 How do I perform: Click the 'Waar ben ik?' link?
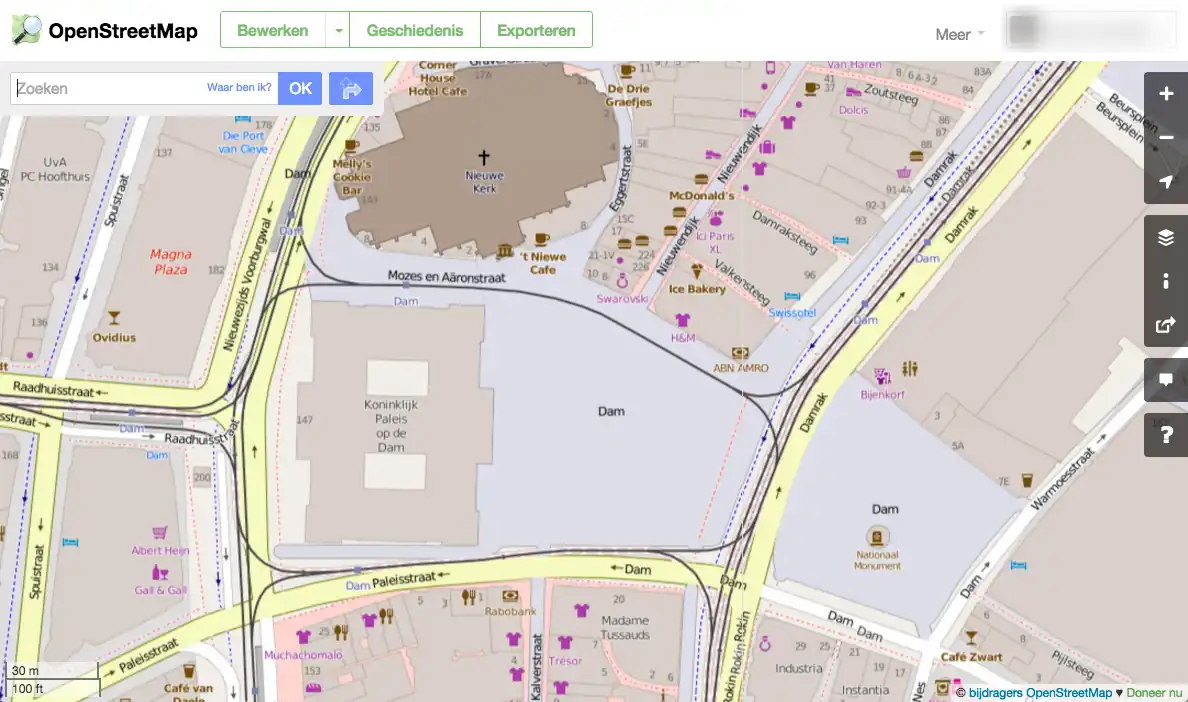239,88
